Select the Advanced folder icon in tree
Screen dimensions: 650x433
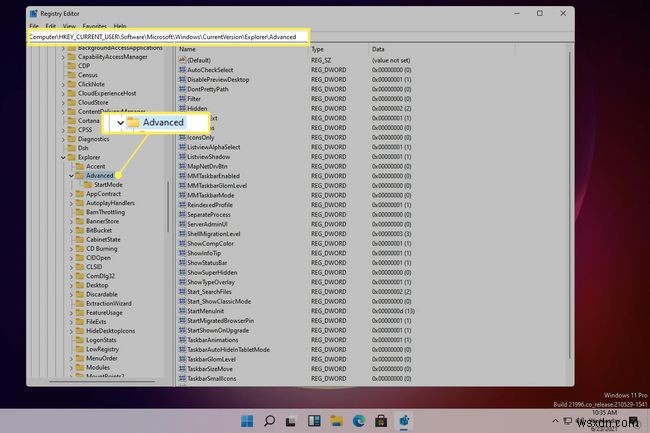tap(80, 175)
